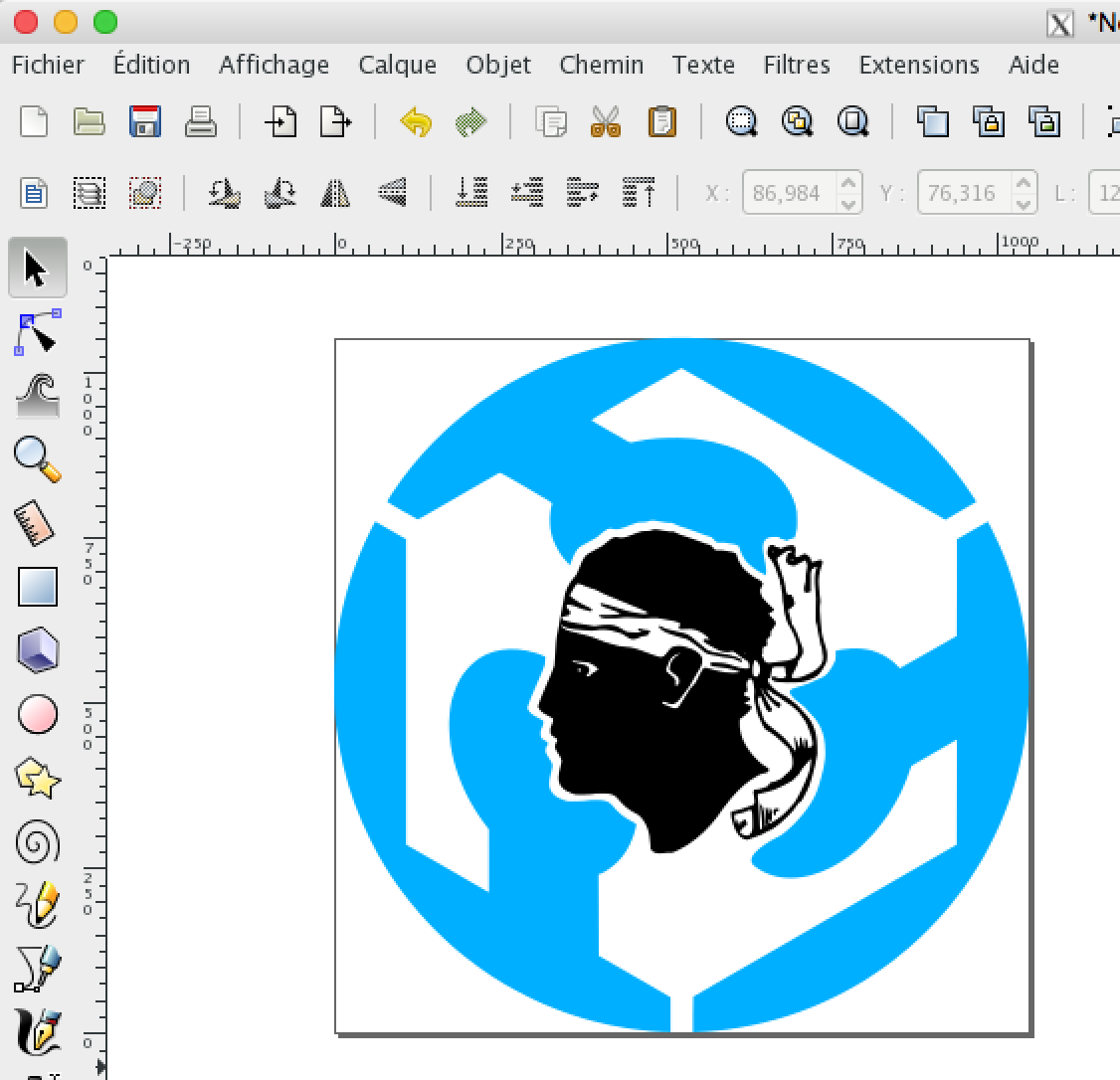Open the Édition menu
This screenshot has width=1120, height=1080.
(x=151, y=65)
